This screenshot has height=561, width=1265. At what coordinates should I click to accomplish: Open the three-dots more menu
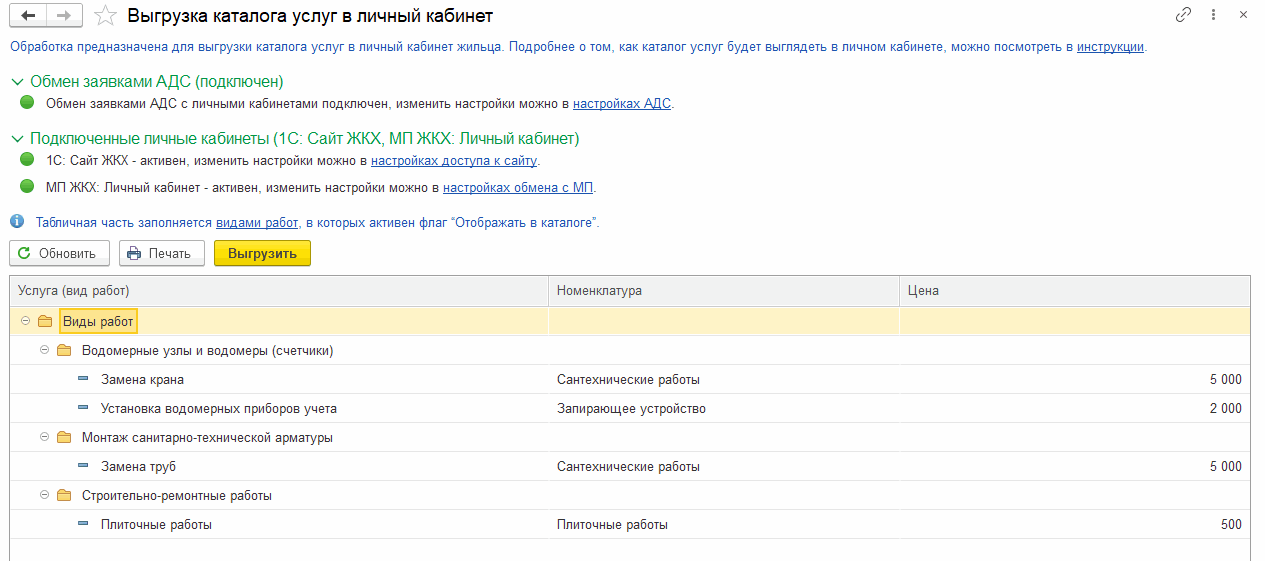click(x=1213, y=15)
